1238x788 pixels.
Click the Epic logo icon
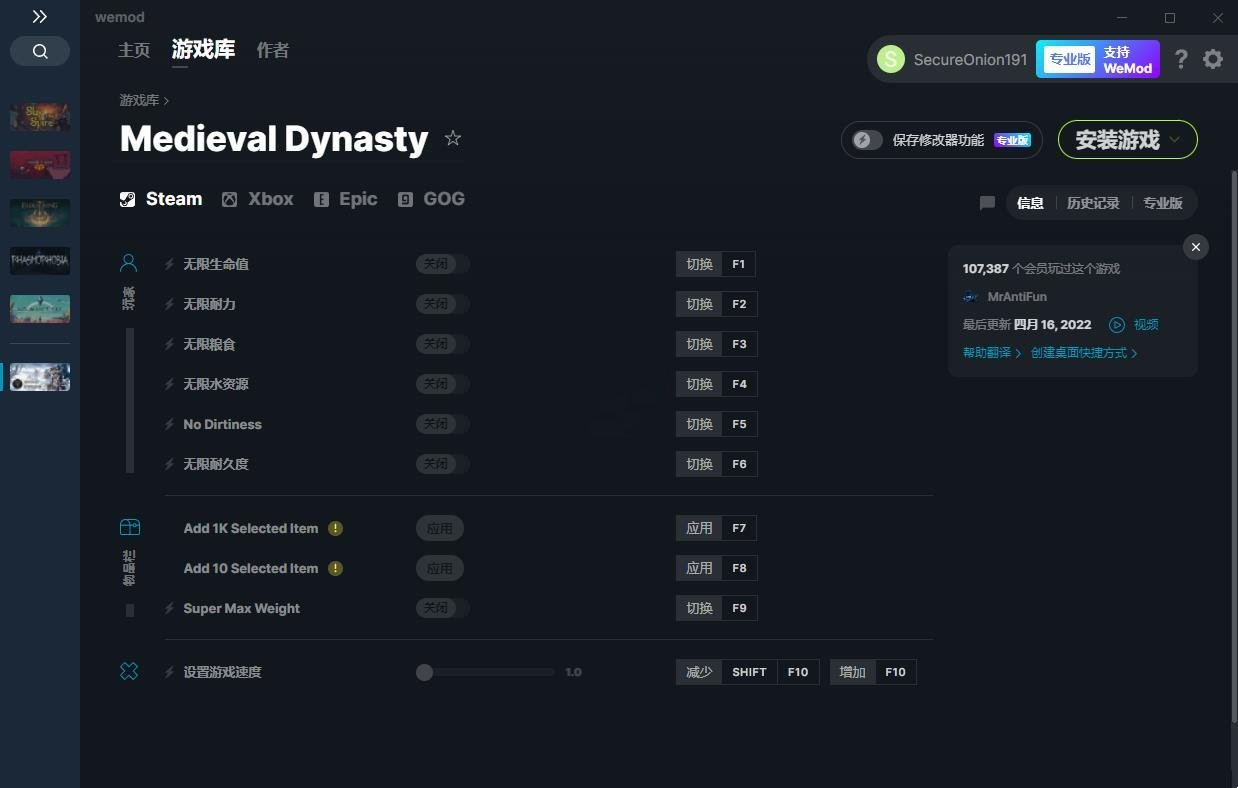point(321,199)
